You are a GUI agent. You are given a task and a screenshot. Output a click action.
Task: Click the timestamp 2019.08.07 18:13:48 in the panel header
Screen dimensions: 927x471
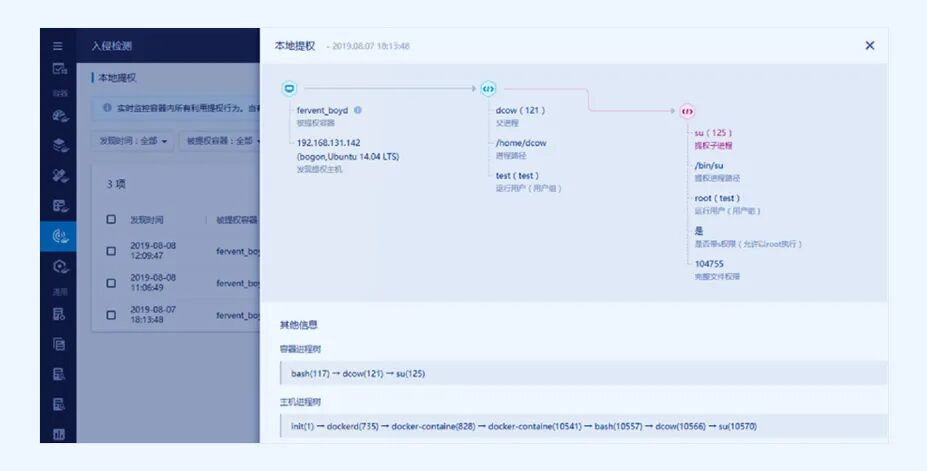pos(371,46)
